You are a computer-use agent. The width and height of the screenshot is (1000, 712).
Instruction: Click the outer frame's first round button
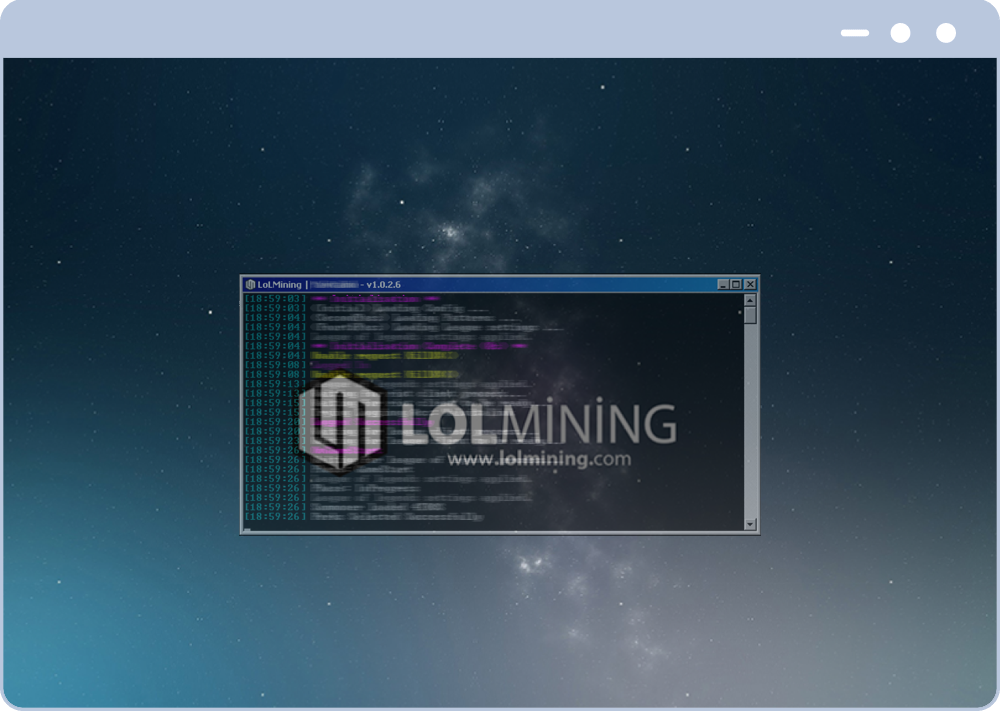pyautogui.click(x=901, y=33)
